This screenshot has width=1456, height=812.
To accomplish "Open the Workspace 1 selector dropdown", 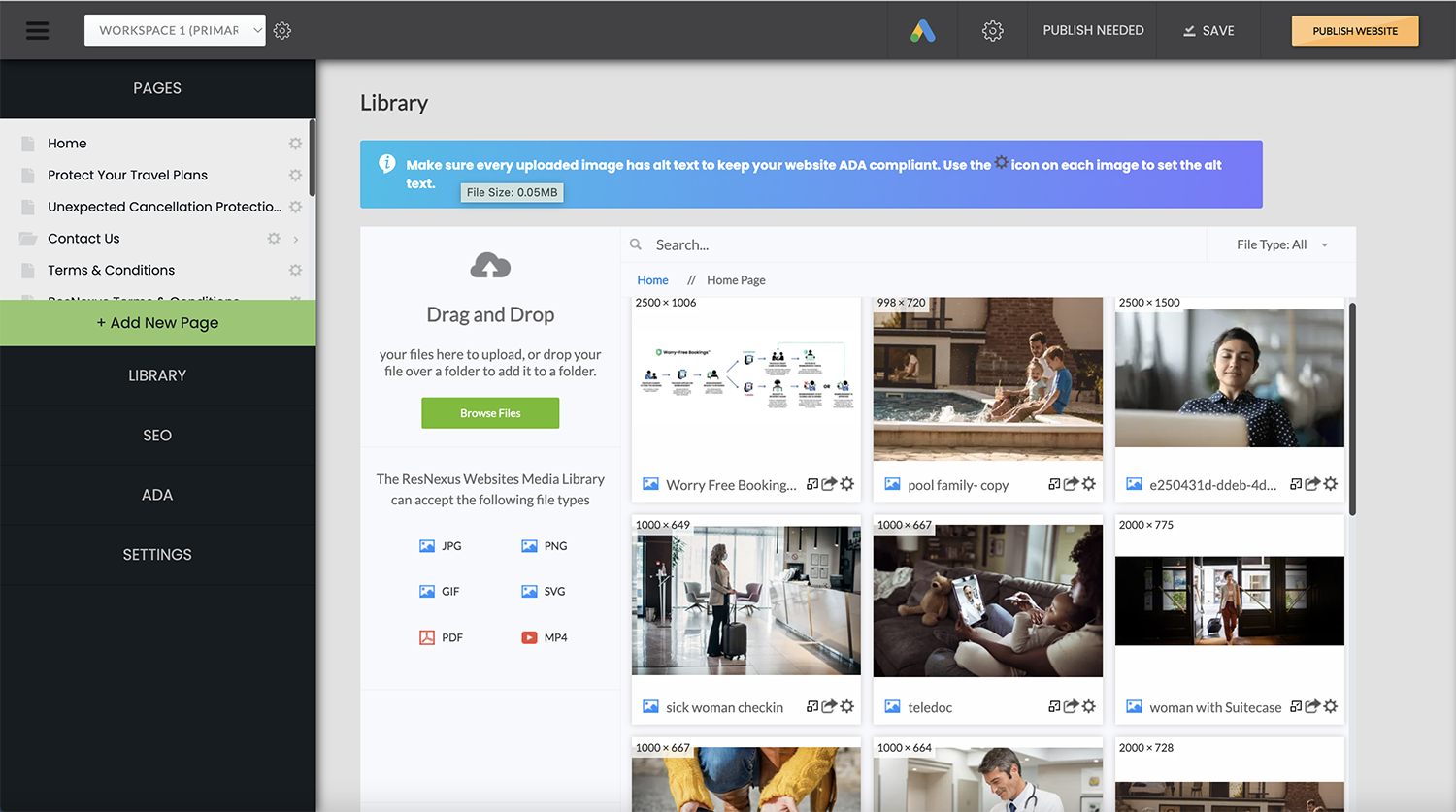I will tap(175, 31).
